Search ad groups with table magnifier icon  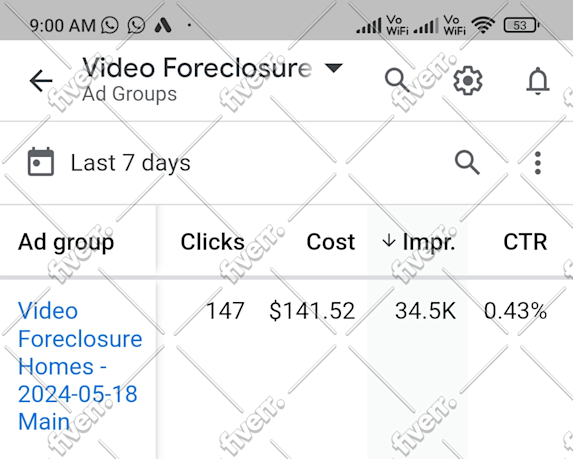click(467, 162)
